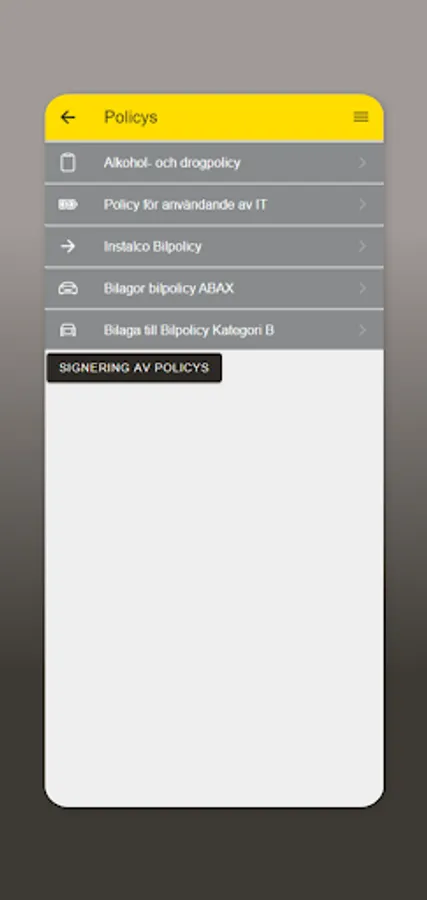Click SIGNERING AV POLICYS button

click(134, 368)
